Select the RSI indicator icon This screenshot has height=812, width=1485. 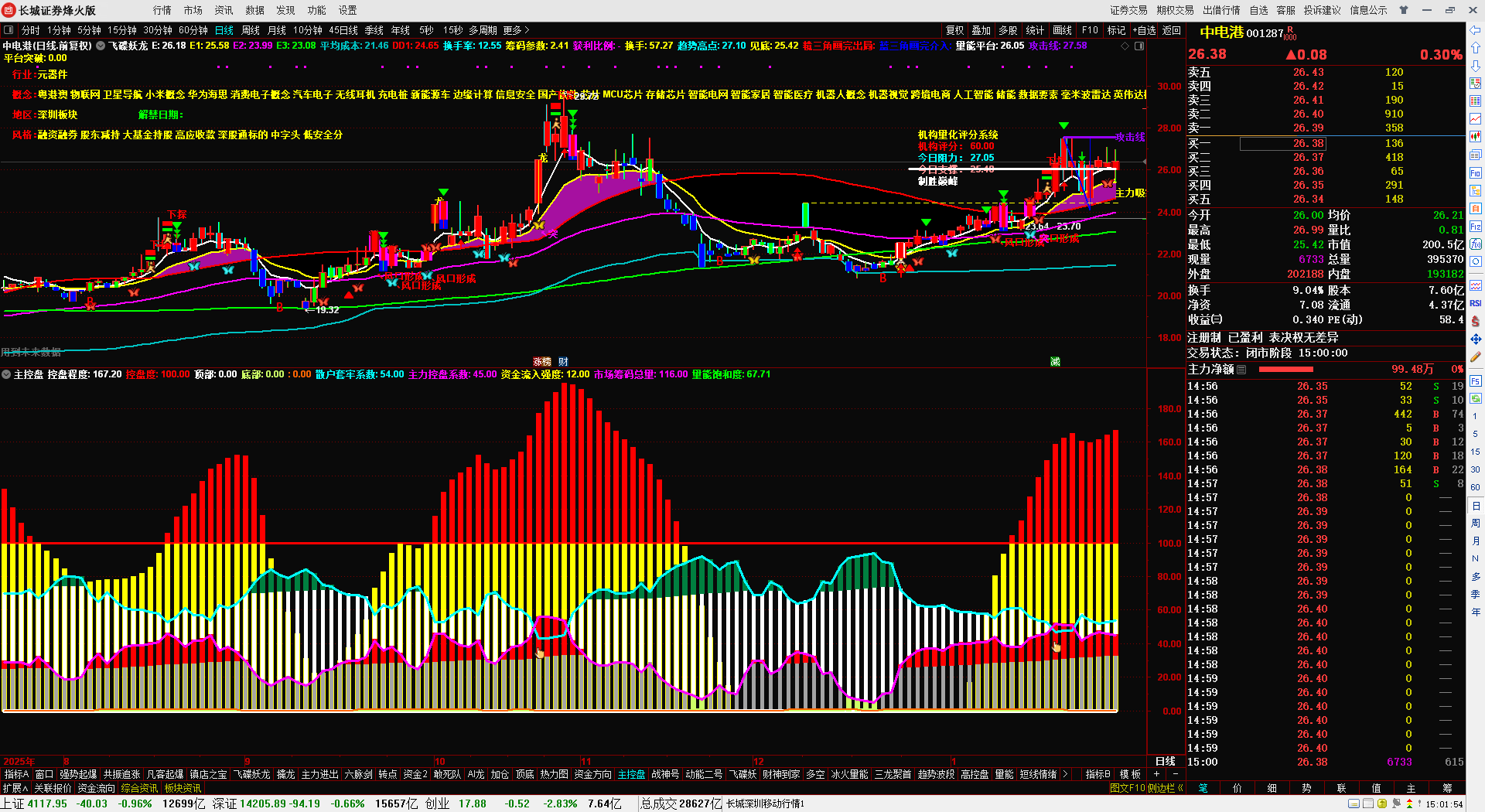[x=1476, y=303]
